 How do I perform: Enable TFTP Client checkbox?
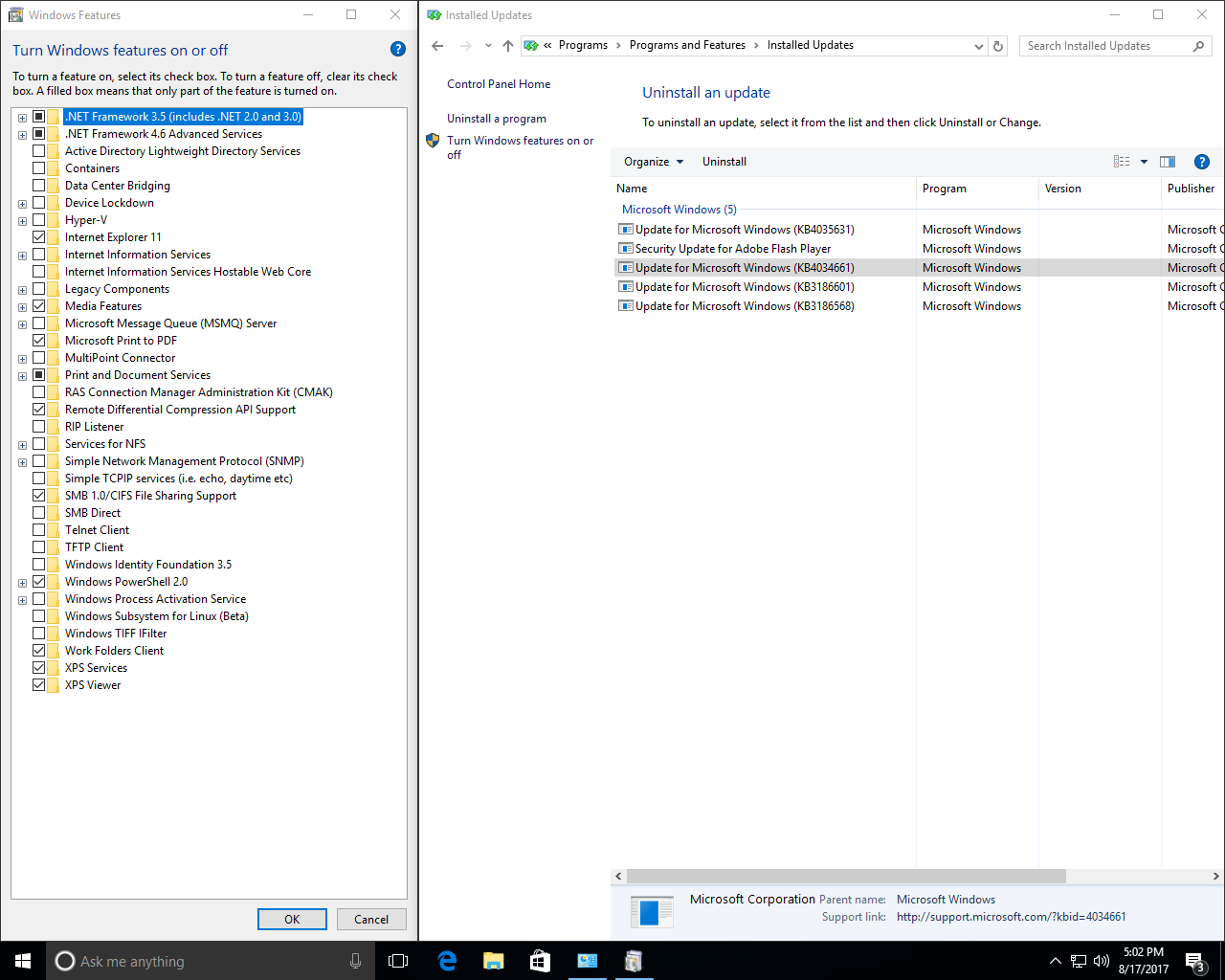(x=39, y=547)
